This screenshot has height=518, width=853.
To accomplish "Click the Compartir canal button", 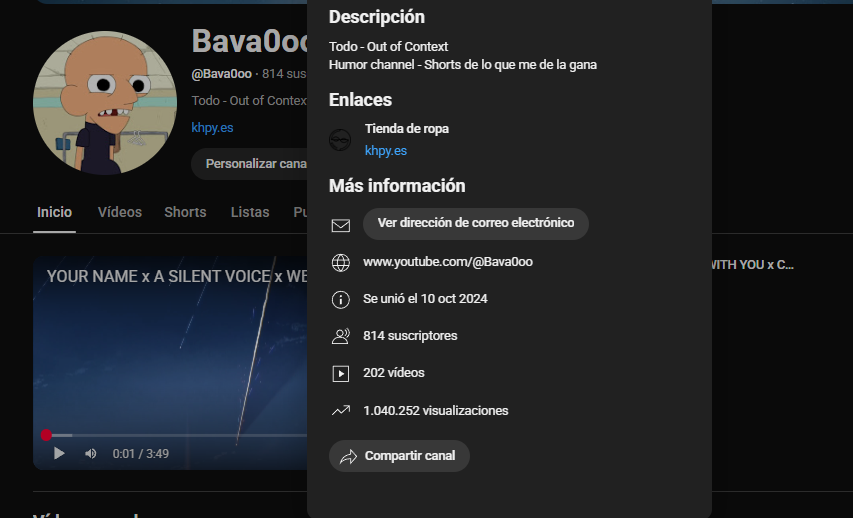I will pyautogui.click(x=399, y=456).
